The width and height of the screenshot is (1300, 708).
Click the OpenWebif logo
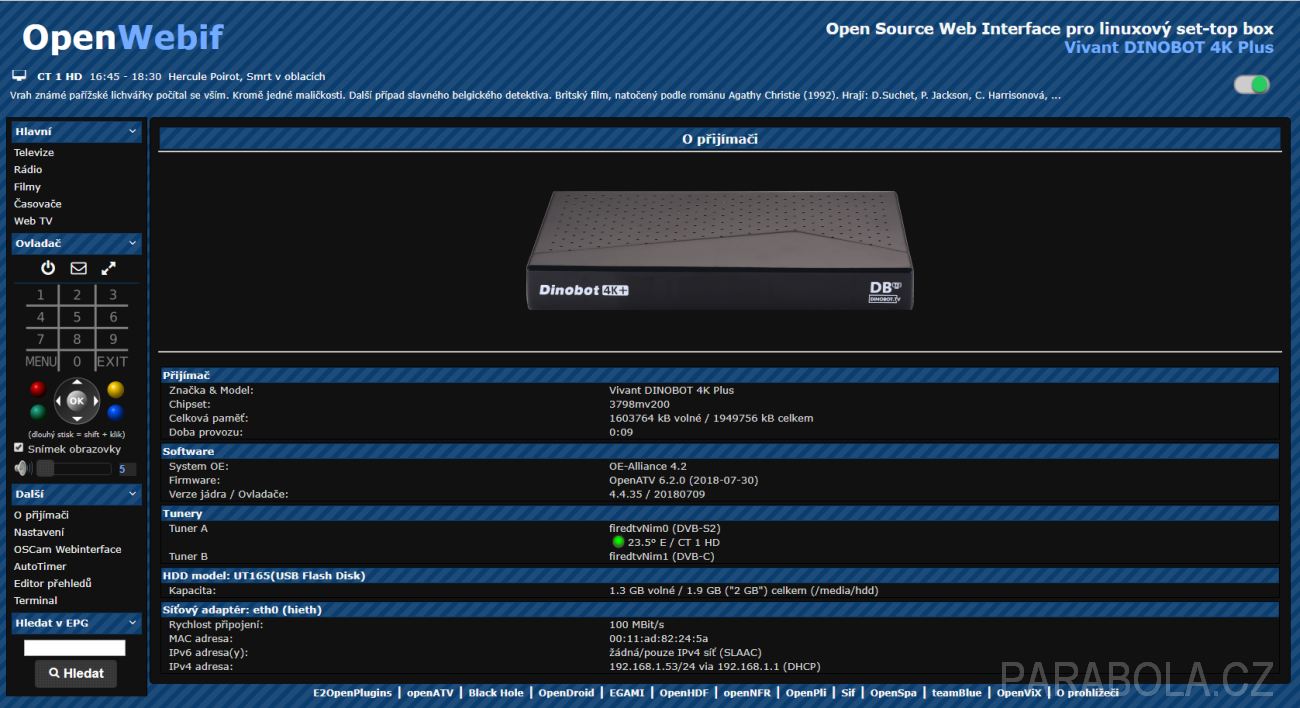(x=122, y=38)
